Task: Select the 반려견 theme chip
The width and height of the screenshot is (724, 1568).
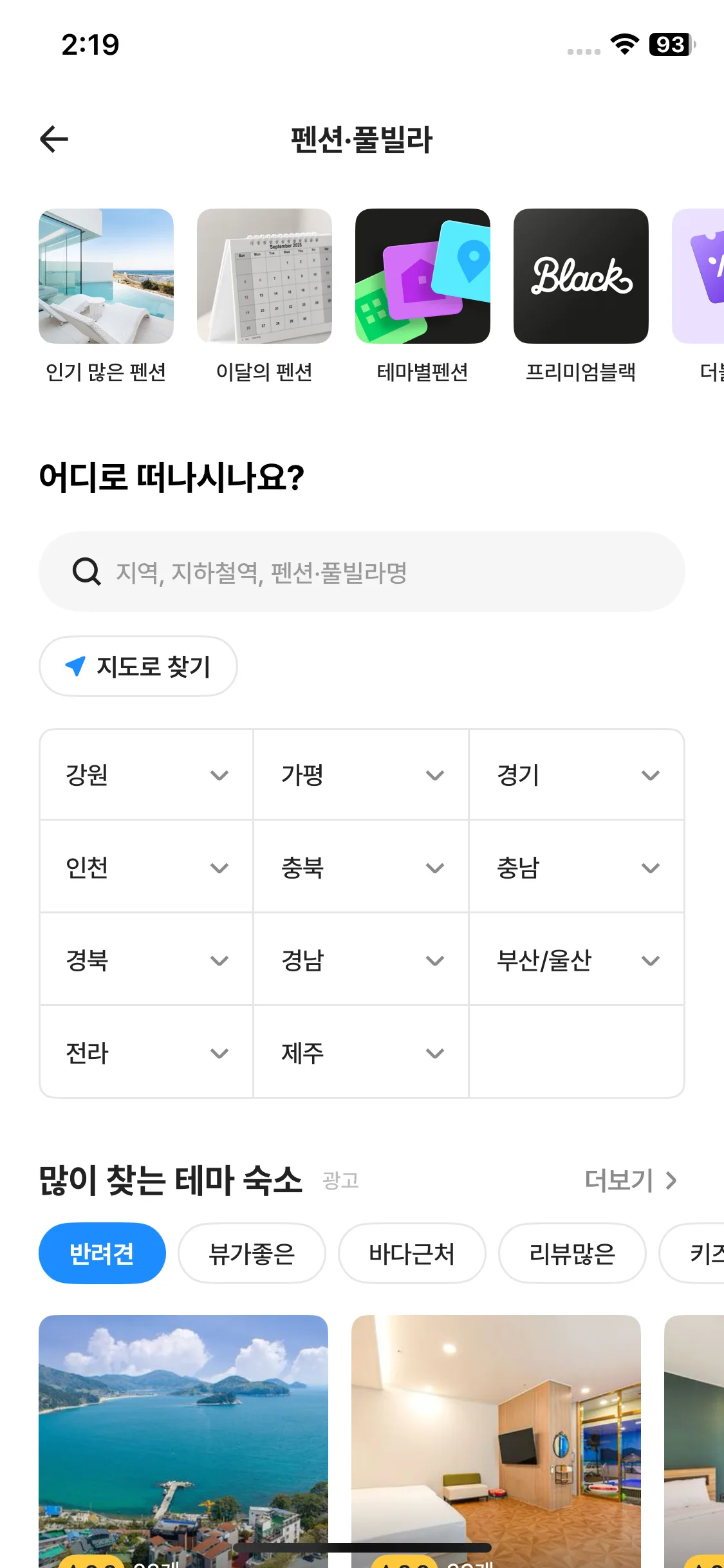Action: pyautogui.click(x=102, y=1253)
